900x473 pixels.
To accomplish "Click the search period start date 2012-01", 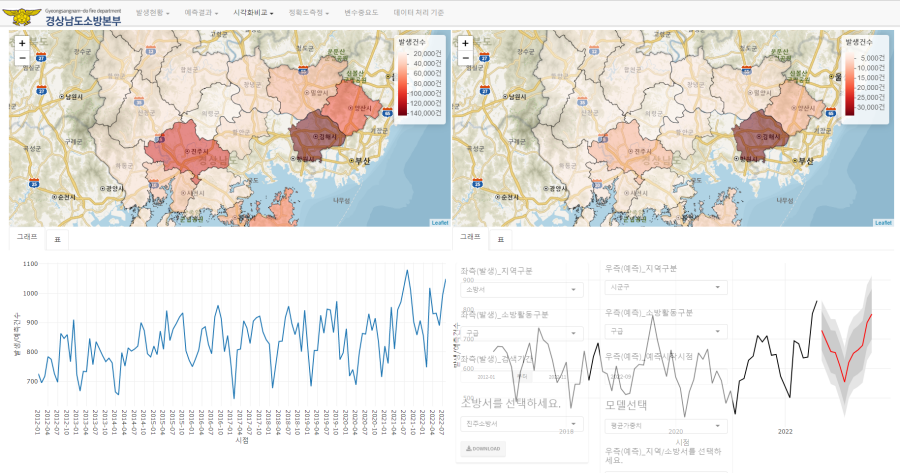I will [486, 377].
